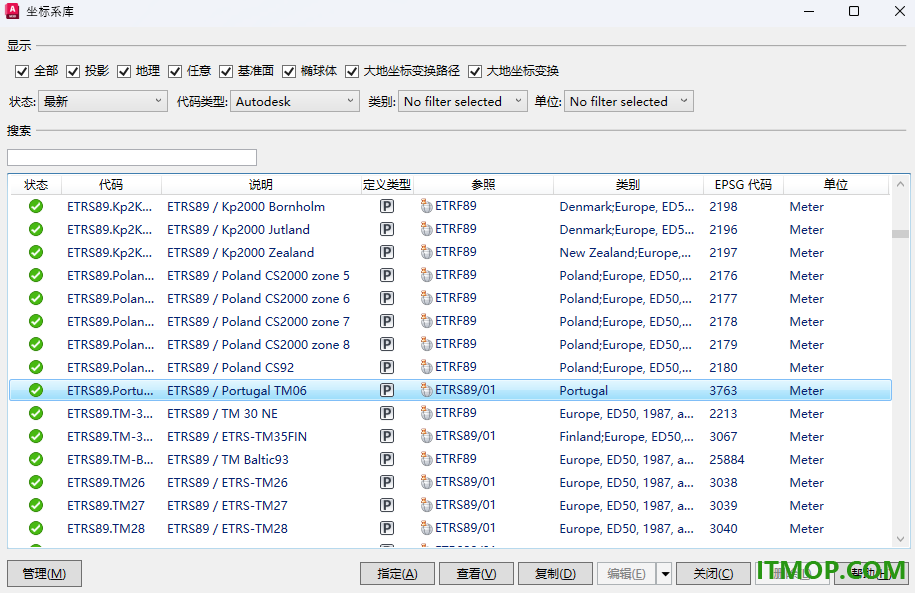Expand the 代码类型 Autodesk dropdown
The height and width of the screenshot is (593, 915).
tap(295, 101)
